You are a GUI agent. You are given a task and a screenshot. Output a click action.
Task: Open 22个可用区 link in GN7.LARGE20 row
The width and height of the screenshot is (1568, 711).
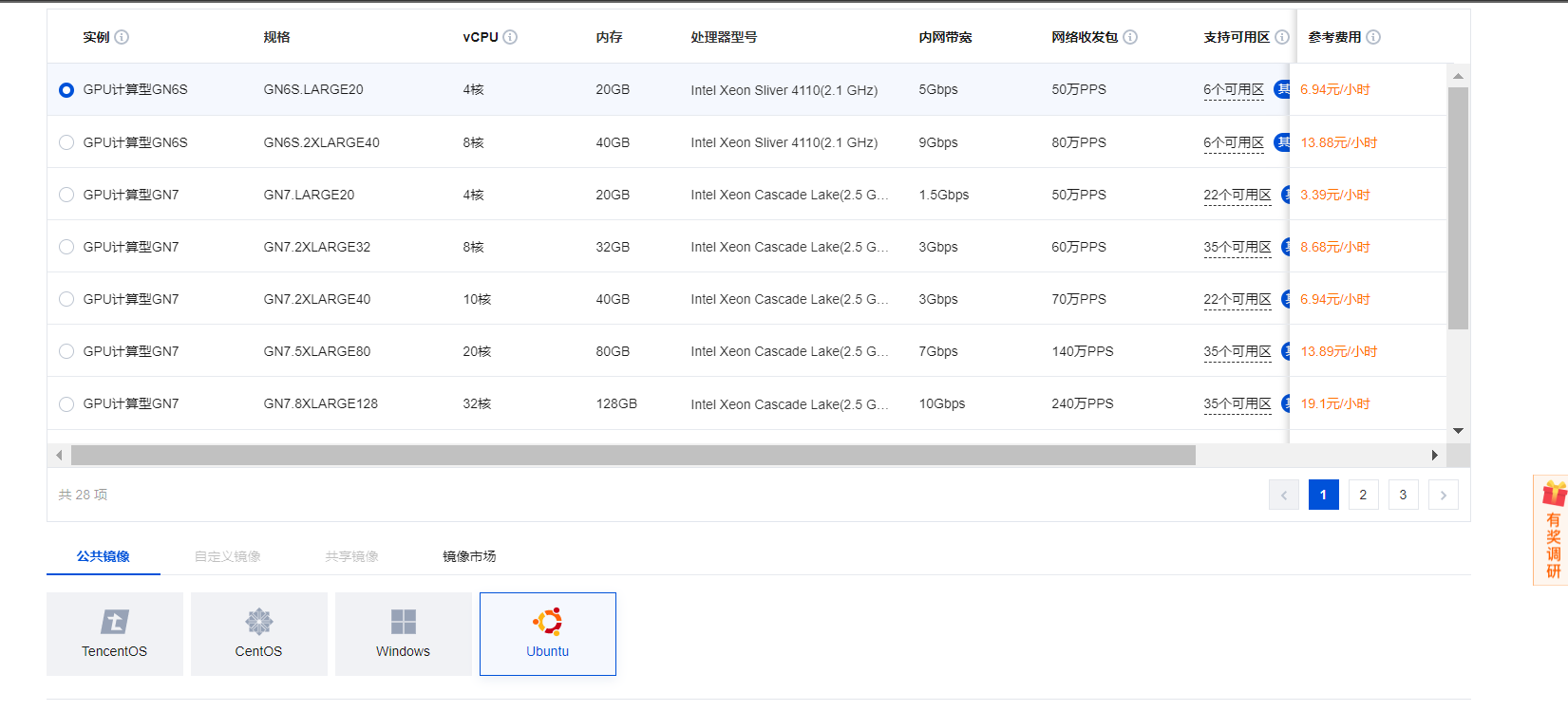(x=1237, y=195)
